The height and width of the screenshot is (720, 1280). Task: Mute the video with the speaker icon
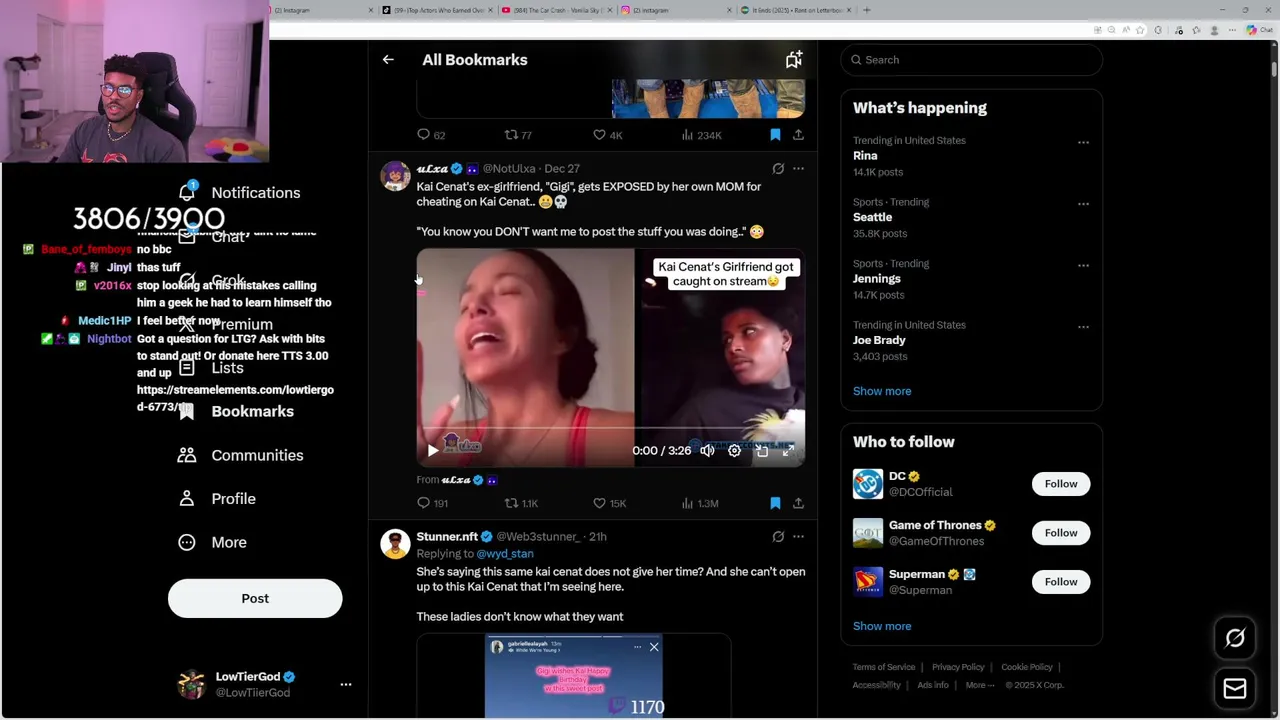click(x=707, y=451)
